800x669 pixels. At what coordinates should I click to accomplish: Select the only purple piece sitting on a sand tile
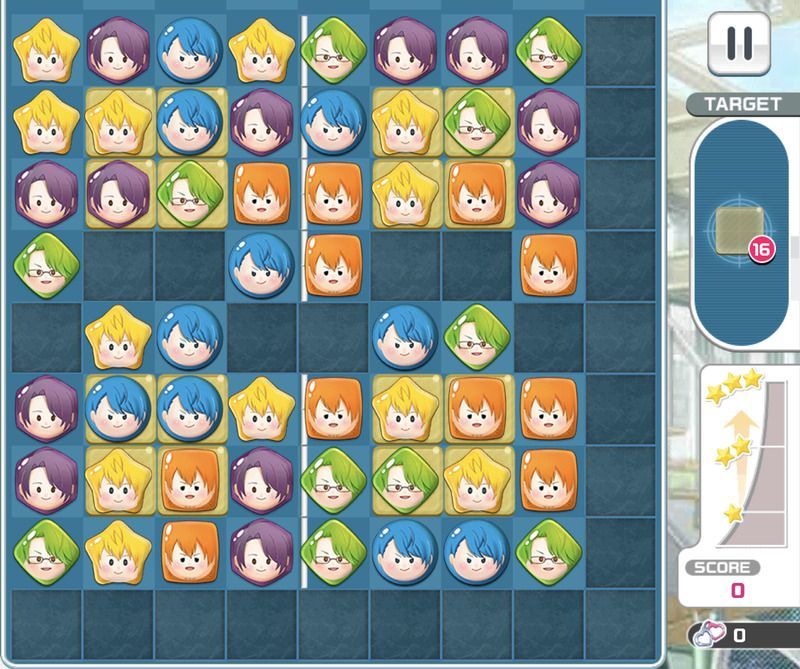118,194
